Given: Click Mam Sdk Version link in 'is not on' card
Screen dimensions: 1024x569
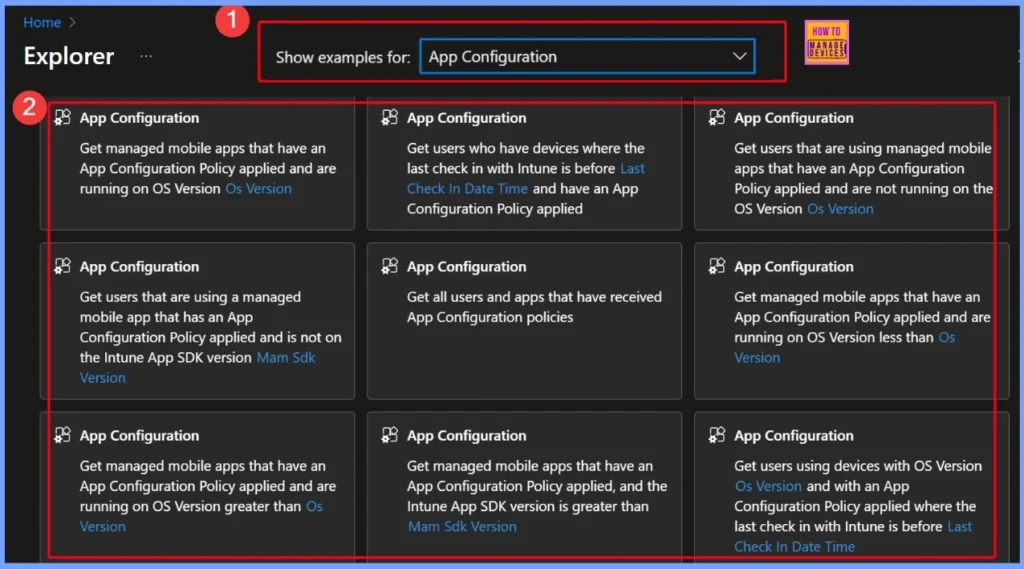Looking at the screenshot, I should 286,357.
